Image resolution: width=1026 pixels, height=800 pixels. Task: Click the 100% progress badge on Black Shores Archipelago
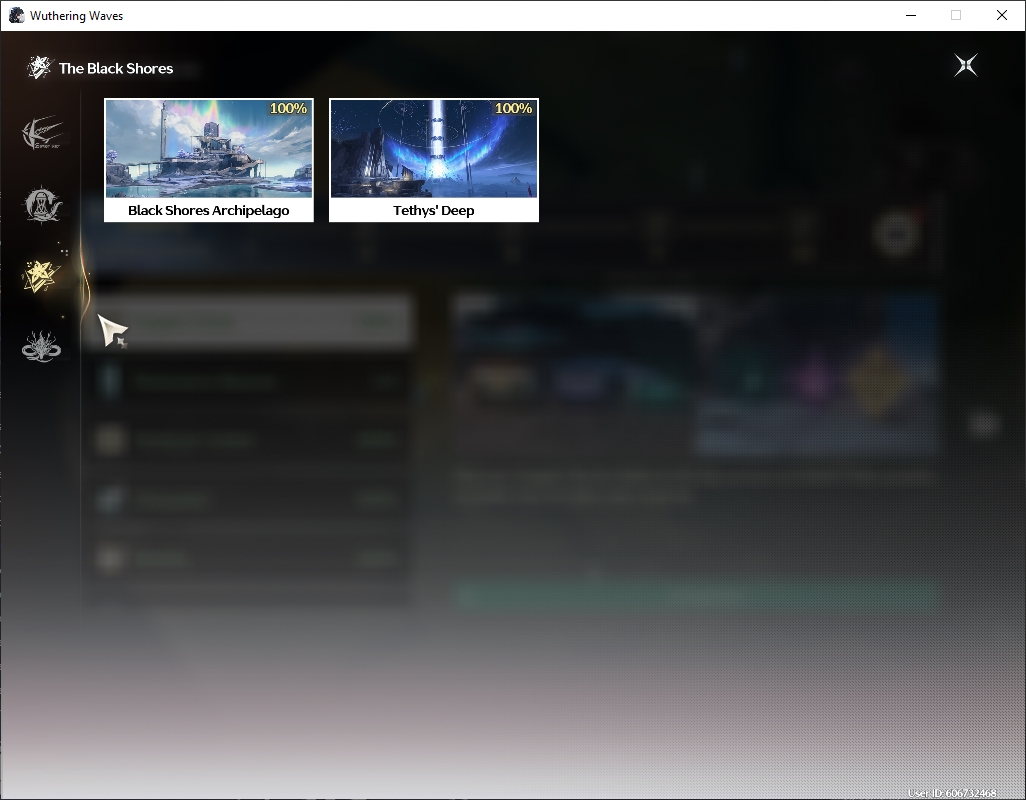289,109
